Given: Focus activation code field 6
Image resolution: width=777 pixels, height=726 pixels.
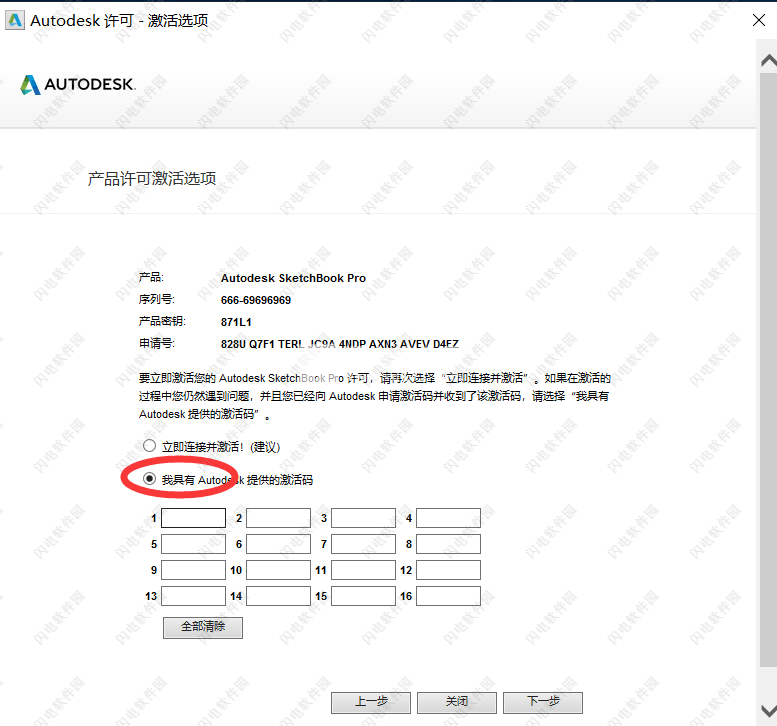Looking at the screenshot, I should 278,544.
